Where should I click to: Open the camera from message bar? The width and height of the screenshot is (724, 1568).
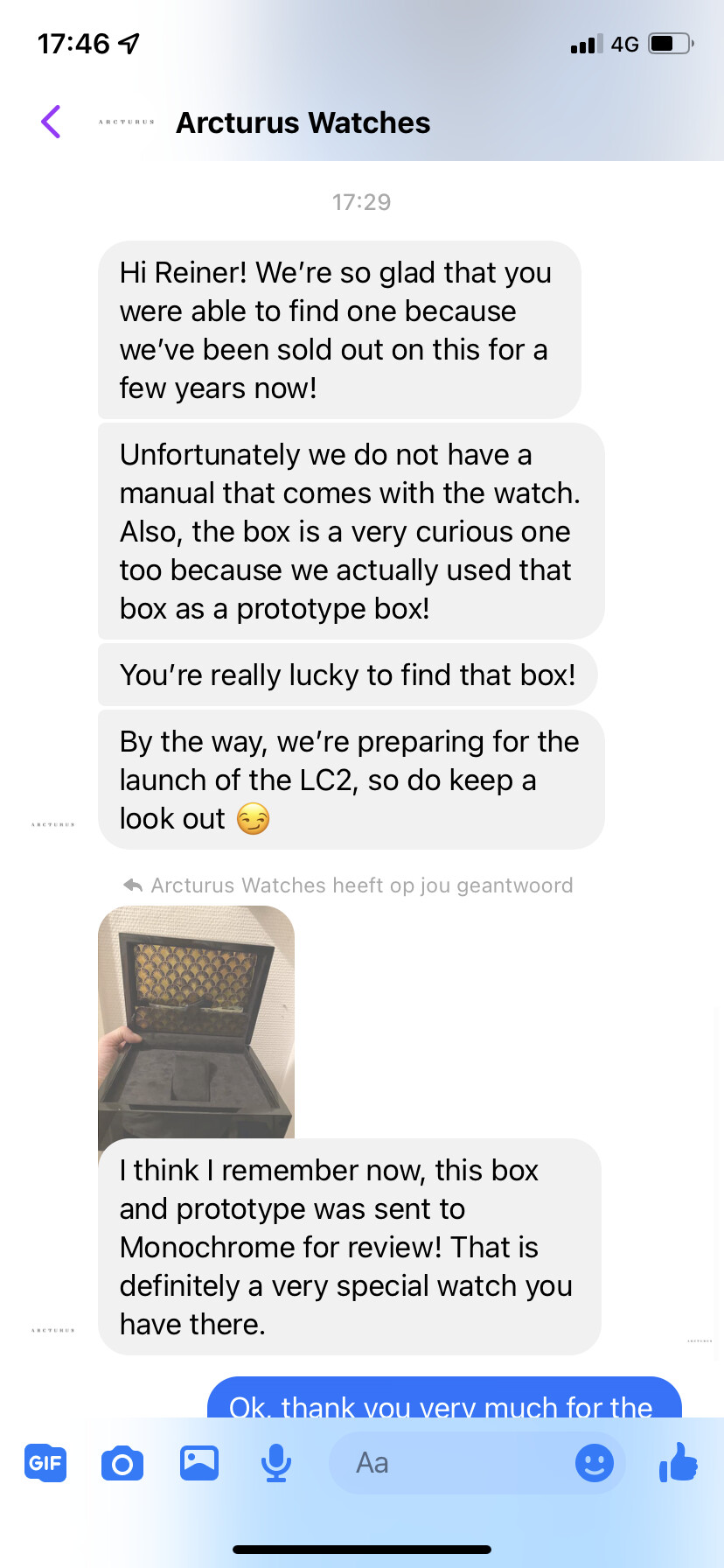click(x=122, y=1462)
